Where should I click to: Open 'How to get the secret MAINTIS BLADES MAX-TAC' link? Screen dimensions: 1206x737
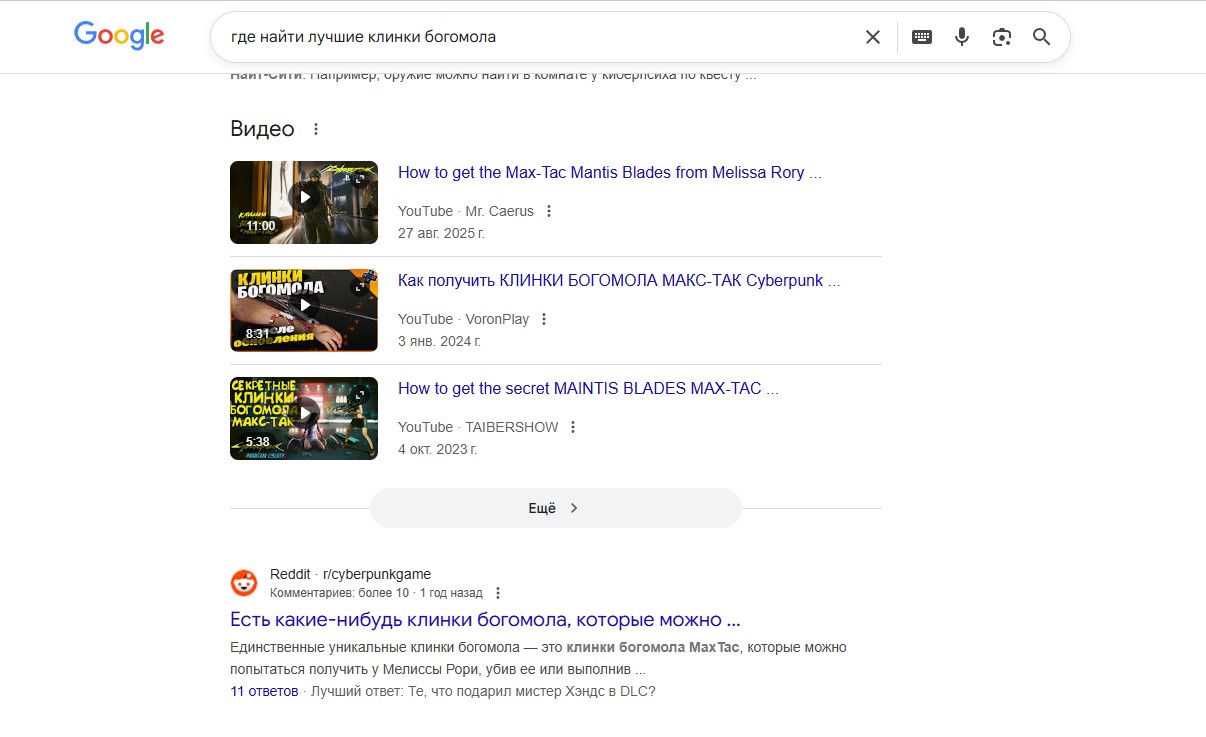pyautogui.click(x=588, y=388)
